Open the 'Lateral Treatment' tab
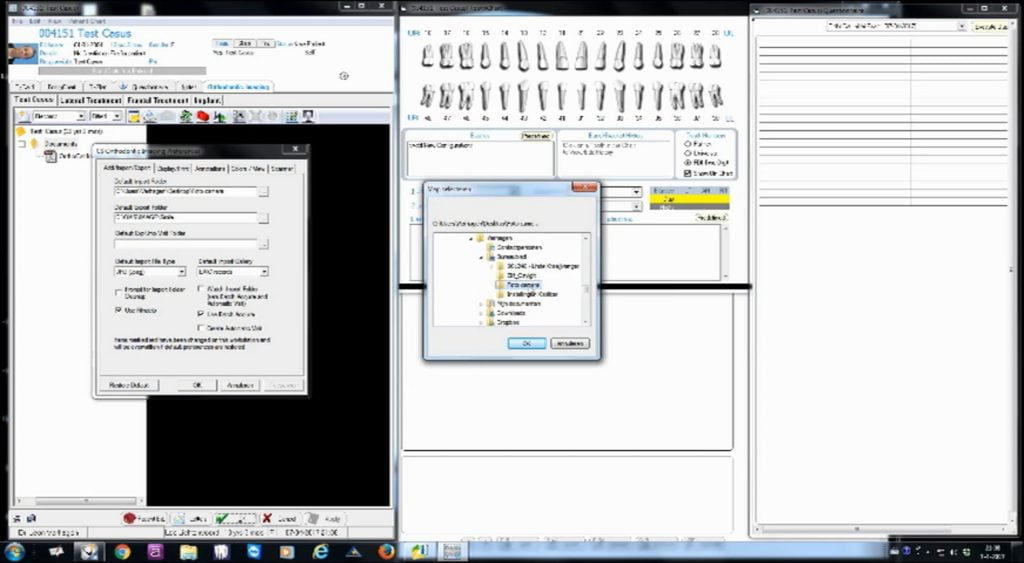The width and height of the screenshot is (1024, 563). click(92, 100)
